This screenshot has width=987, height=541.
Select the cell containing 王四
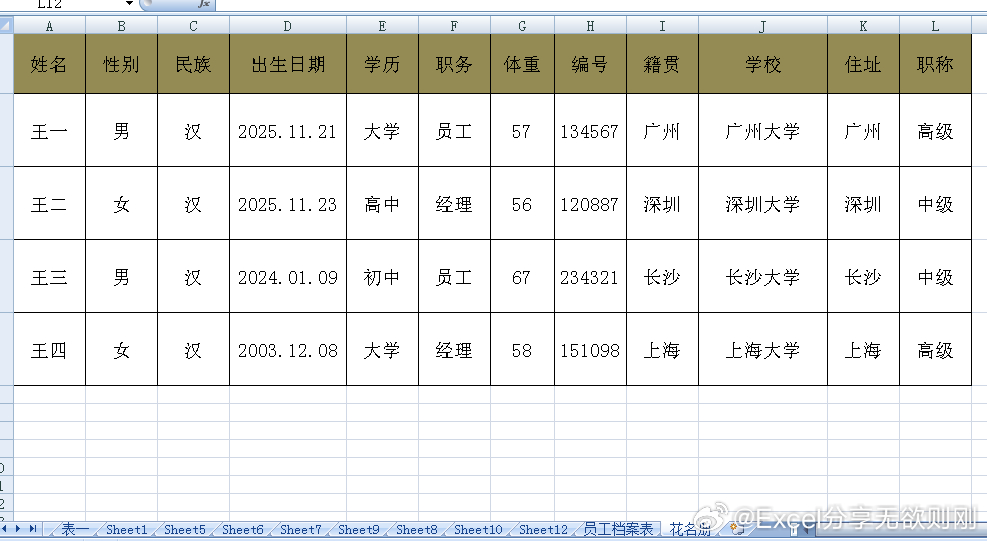point(49,350)
